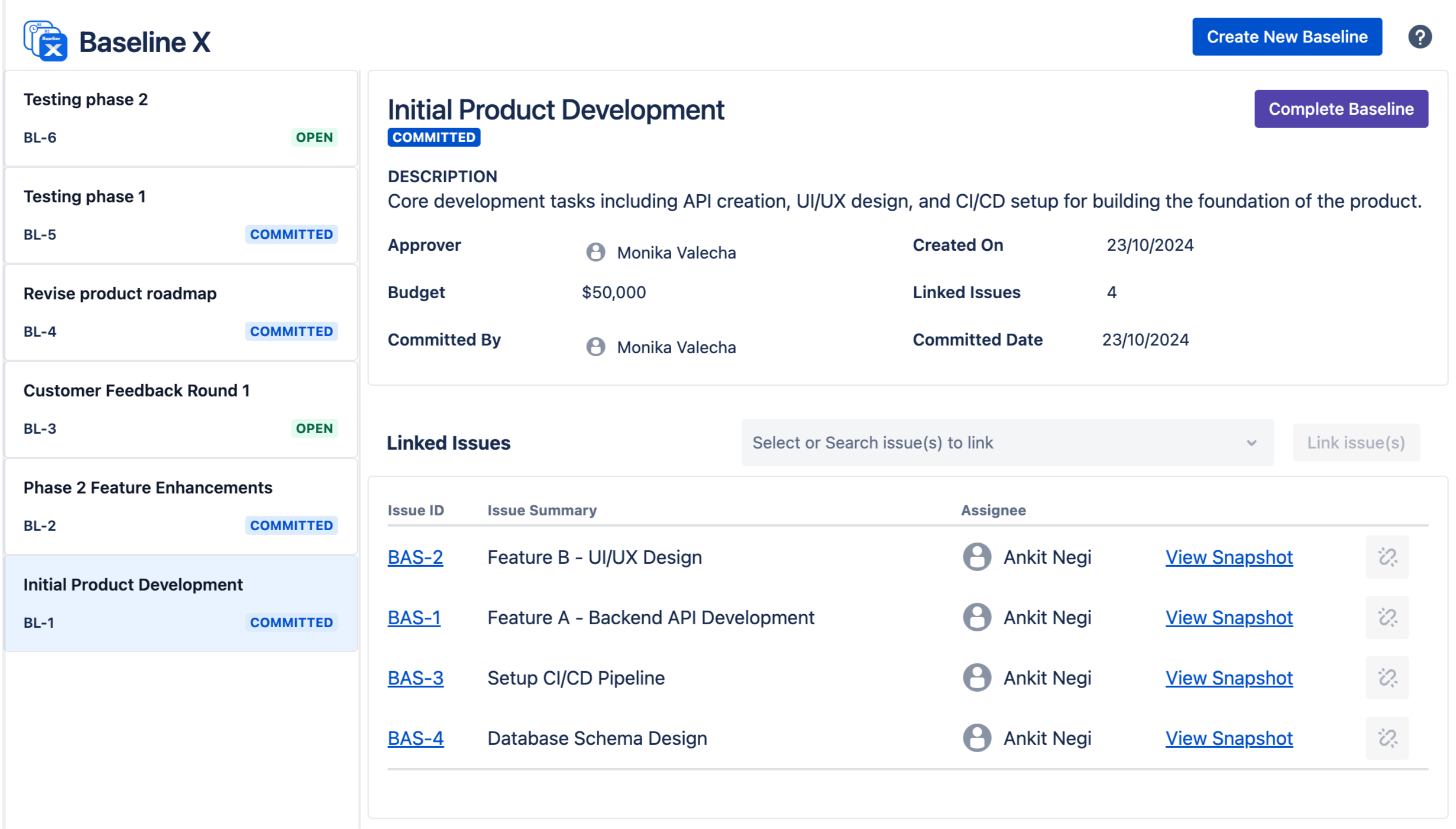1456x829 pixels.
Task: Click Create New Baseline
Action: click(x=1287, y=37)
